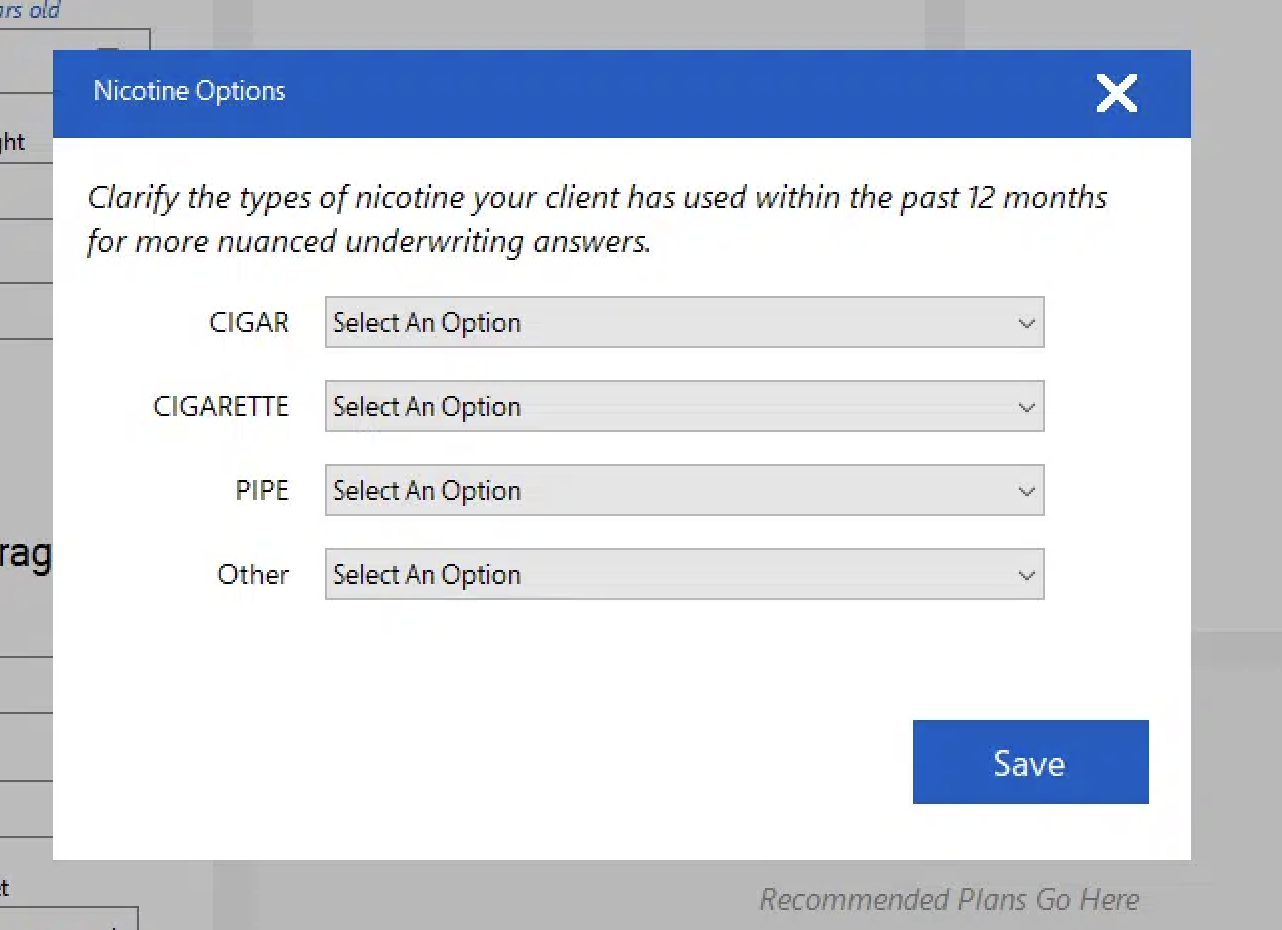Click the Select An Option text for PIPE
This screenshot has height=930, width=1282.
(x=427, y=491)
